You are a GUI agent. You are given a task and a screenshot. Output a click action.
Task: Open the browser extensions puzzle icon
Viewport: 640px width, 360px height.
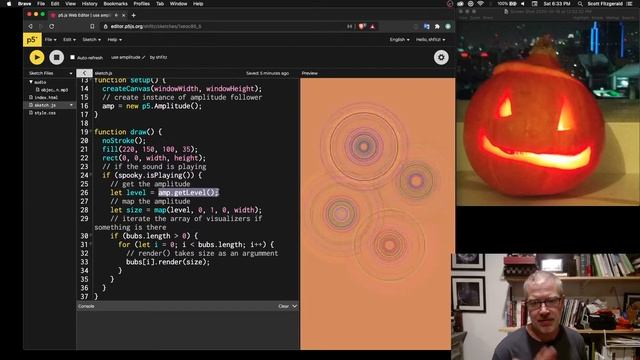[437, 27]
